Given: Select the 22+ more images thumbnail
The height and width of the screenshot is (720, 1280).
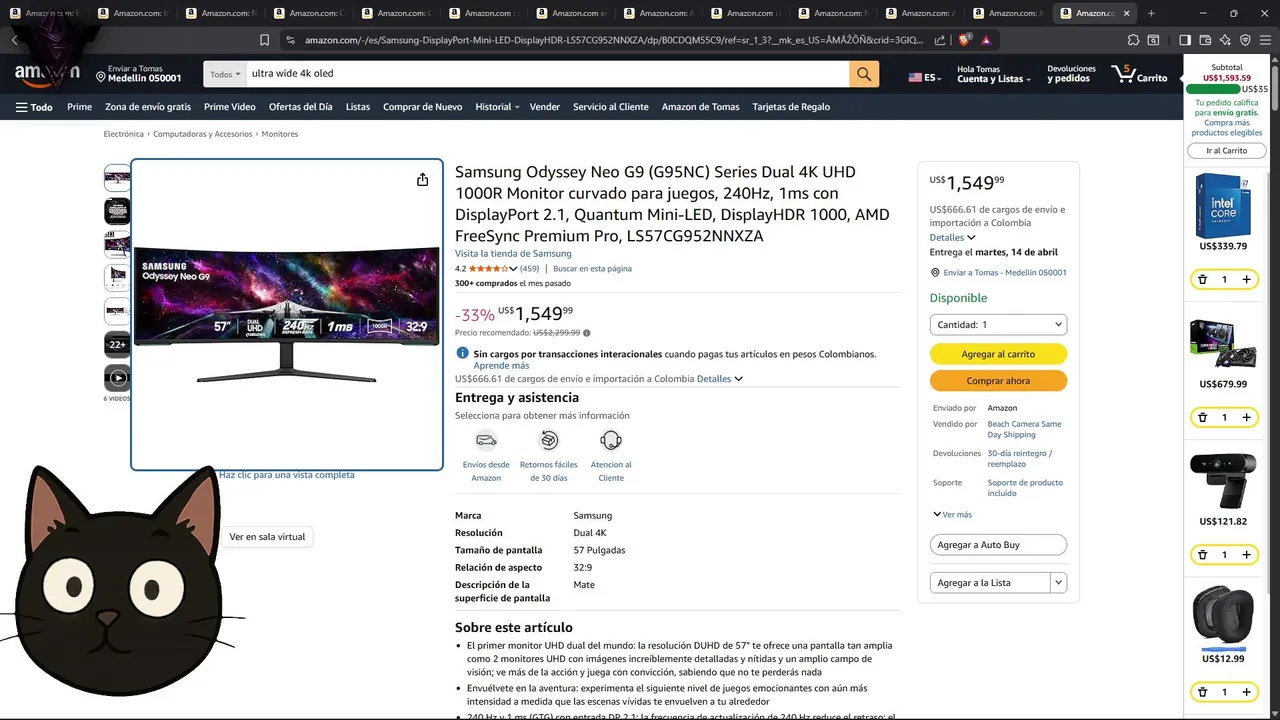Looking at the screenshot, I should pyautogui.click(x=118, y=345).
